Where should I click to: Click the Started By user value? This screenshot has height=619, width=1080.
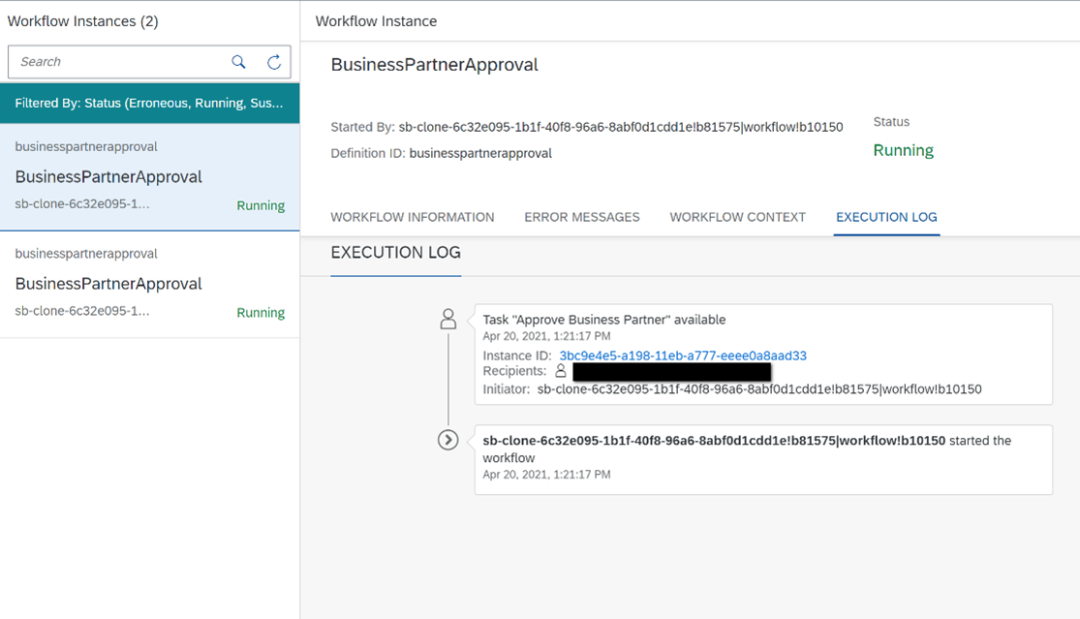coord(621,127)
